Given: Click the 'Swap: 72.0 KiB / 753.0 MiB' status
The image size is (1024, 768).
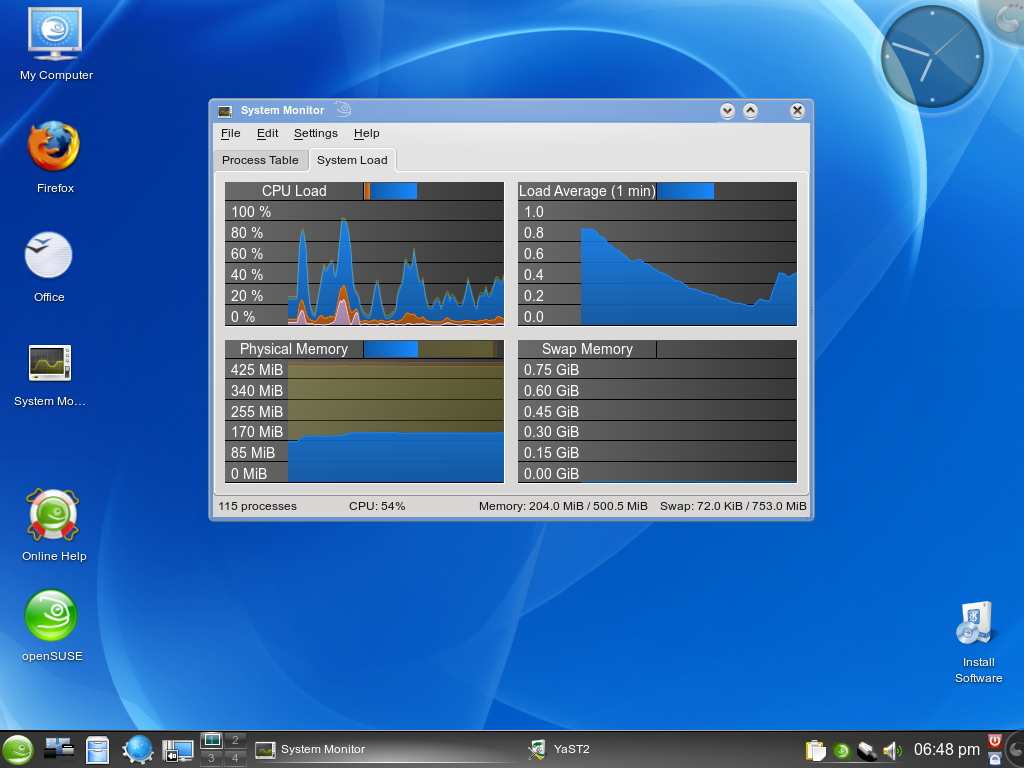Looking at the screenshot, I should (x=733, y=506).
